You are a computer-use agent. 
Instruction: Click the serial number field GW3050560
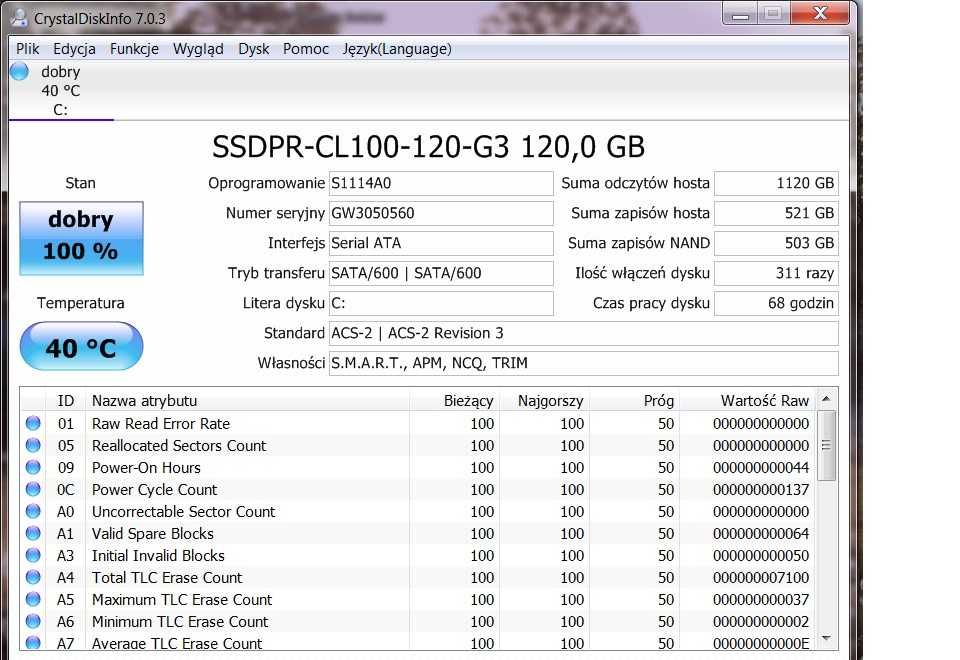pos(441,213)
